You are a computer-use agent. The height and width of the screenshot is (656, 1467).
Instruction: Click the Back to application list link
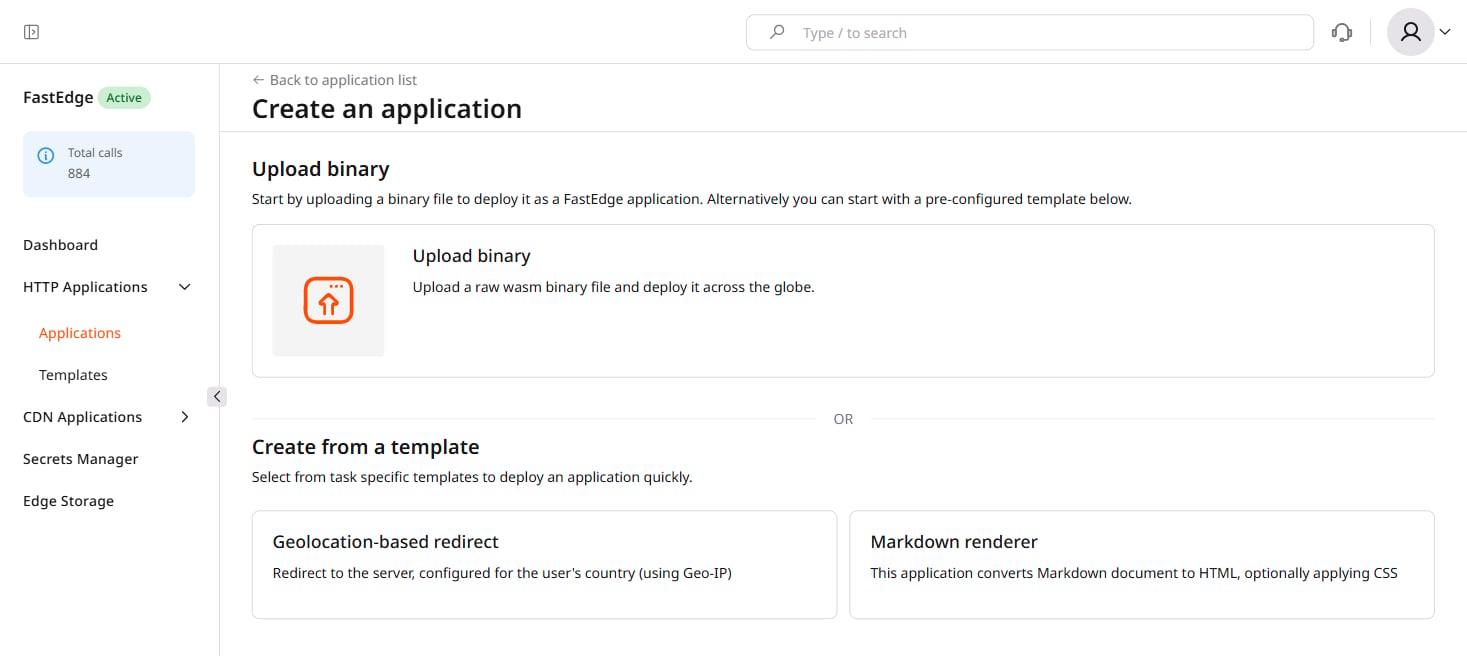(x=334, y=80)
